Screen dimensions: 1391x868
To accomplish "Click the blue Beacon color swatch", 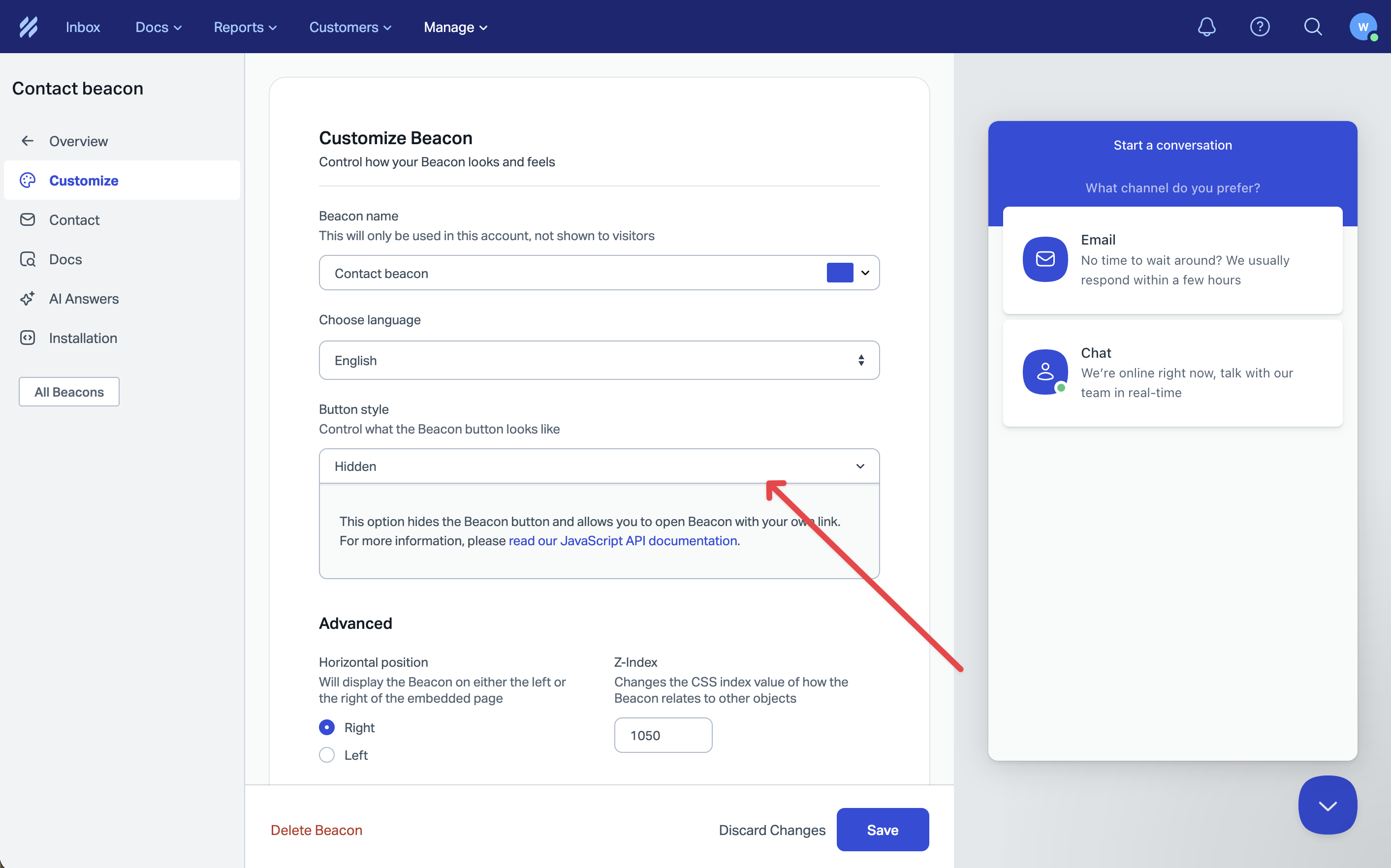I will 839,273.
